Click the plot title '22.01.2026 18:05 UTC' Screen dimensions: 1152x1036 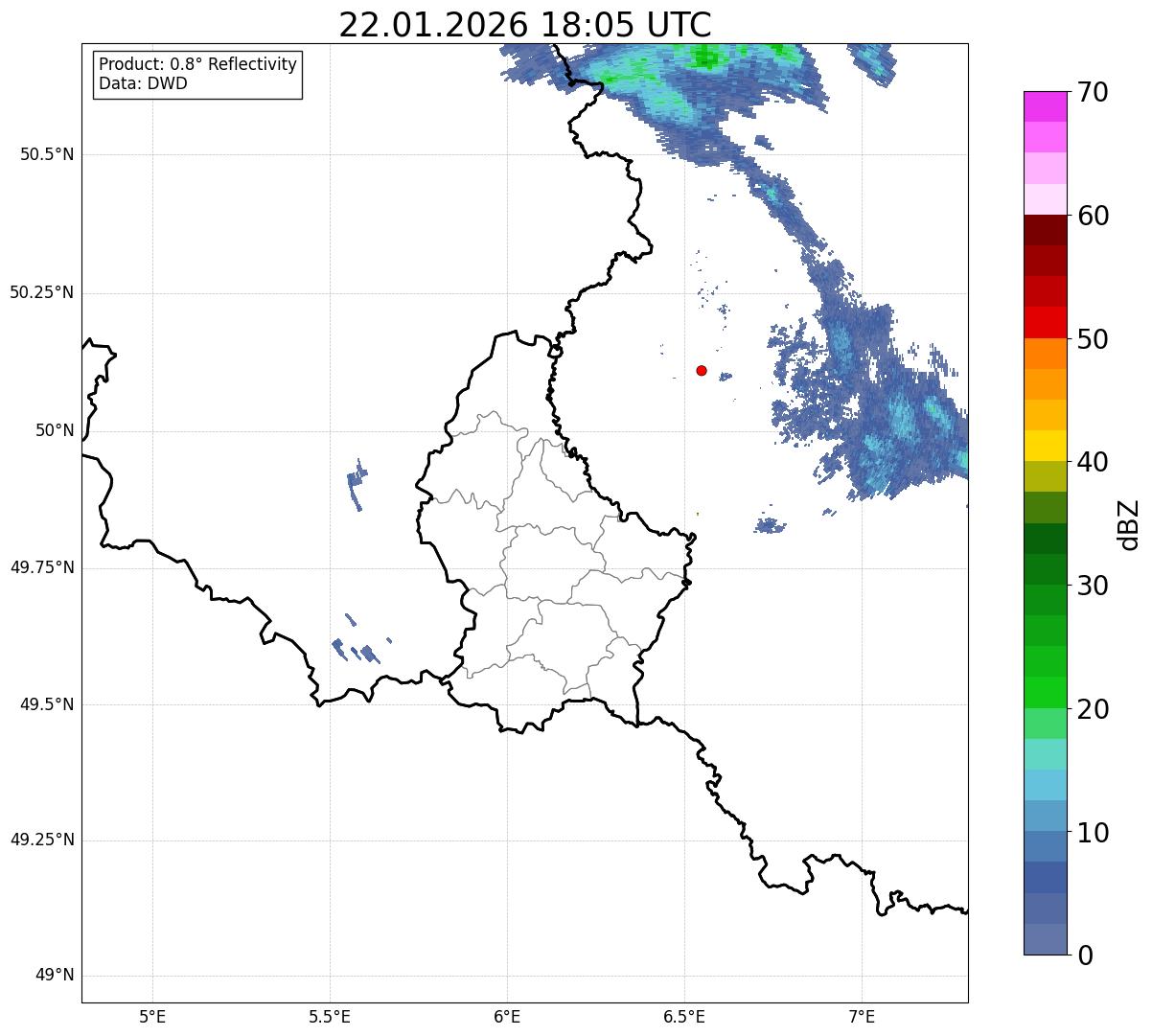coord(525,25)
